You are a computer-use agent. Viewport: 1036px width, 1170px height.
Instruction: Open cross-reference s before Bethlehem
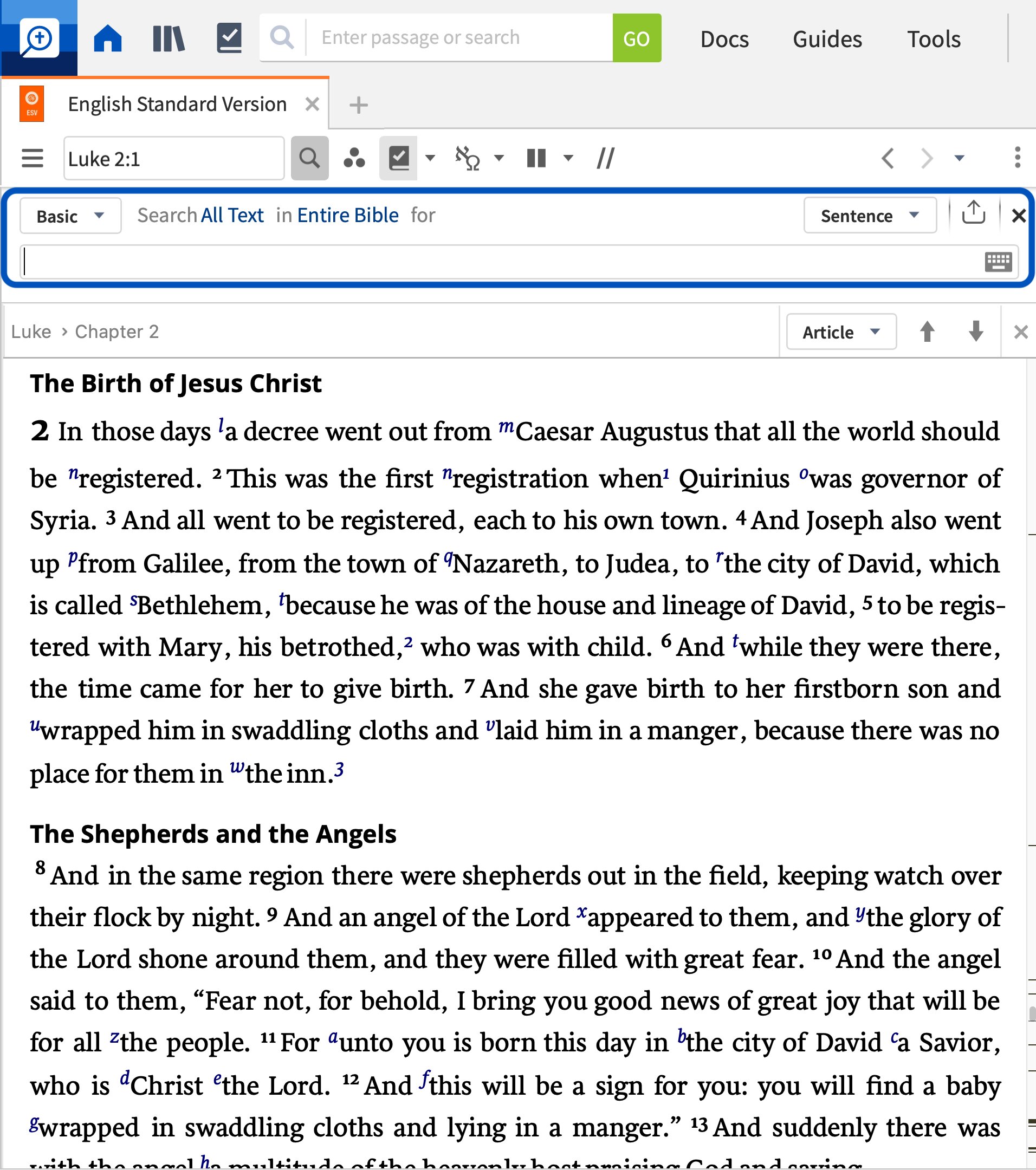(x=133, y=601)
